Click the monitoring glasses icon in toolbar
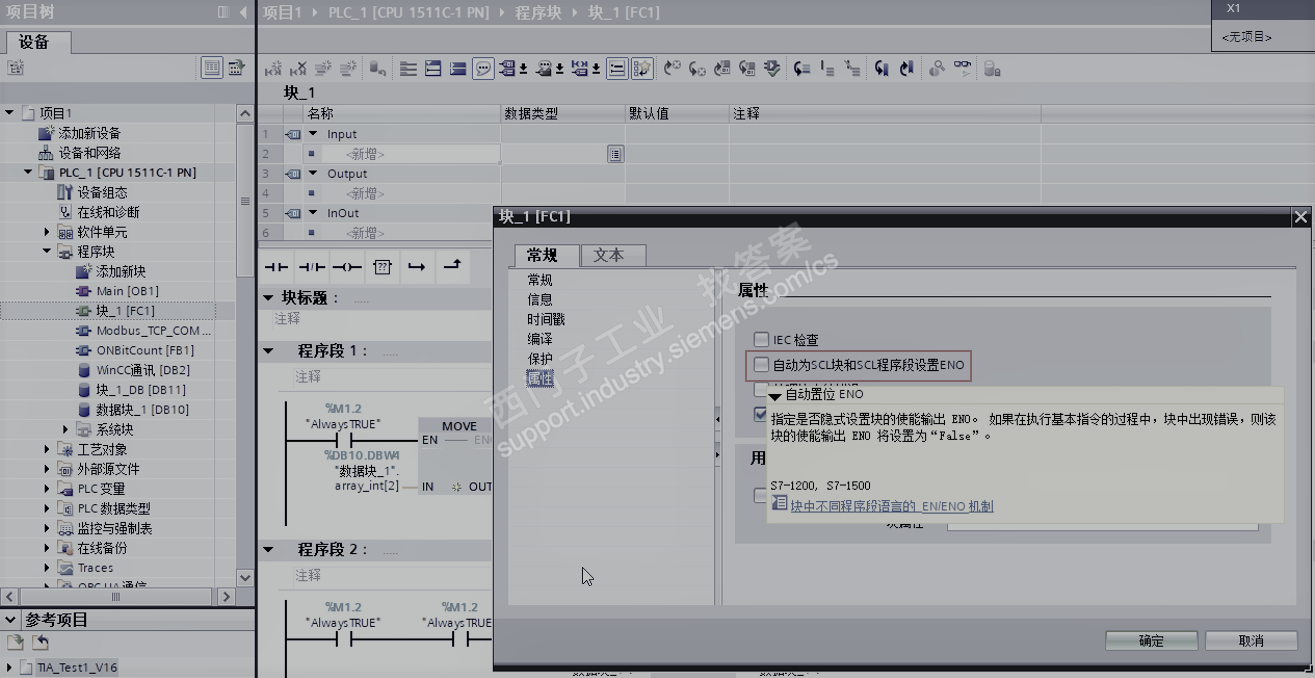1315x678 pixels. point(962,69)
